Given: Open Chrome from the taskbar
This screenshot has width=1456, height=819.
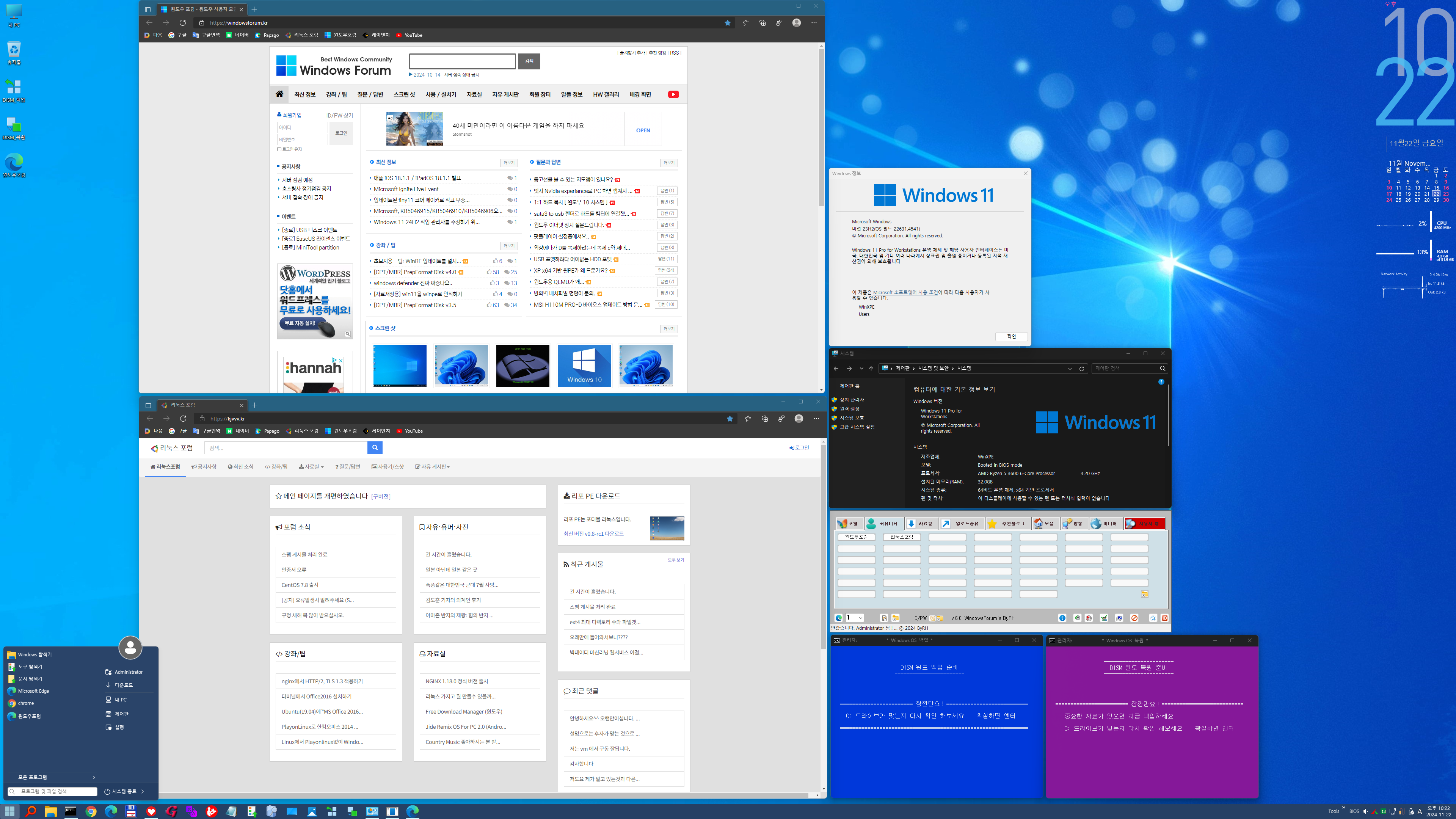Looking at the screenshot, I should pos(91,811).
